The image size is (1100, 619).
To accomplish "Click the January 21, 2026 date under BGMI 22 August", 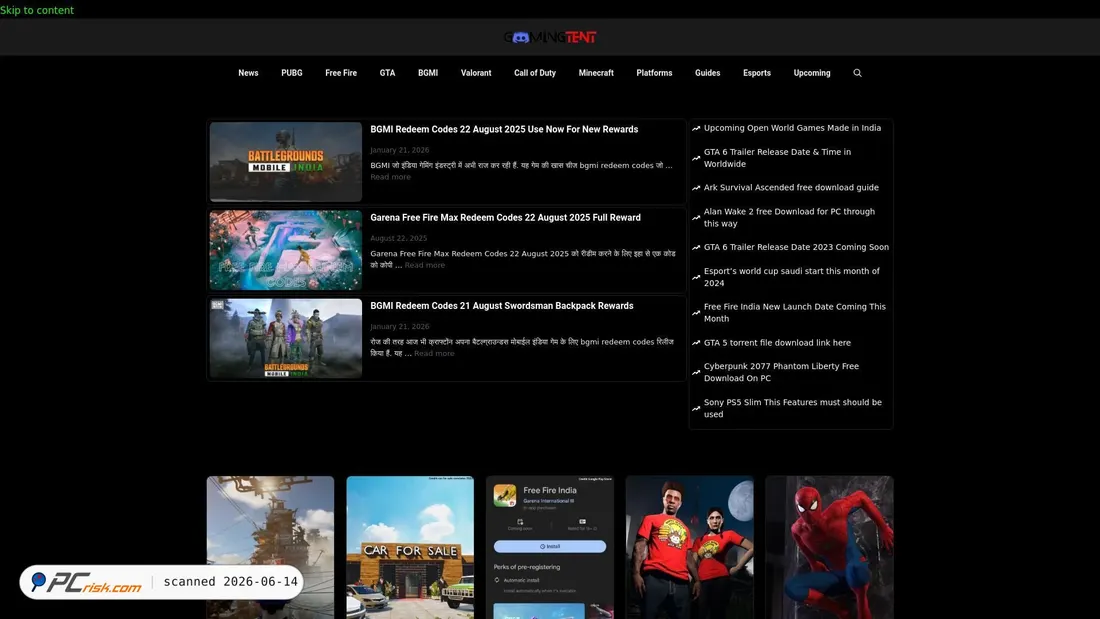I will click(400, 150).
